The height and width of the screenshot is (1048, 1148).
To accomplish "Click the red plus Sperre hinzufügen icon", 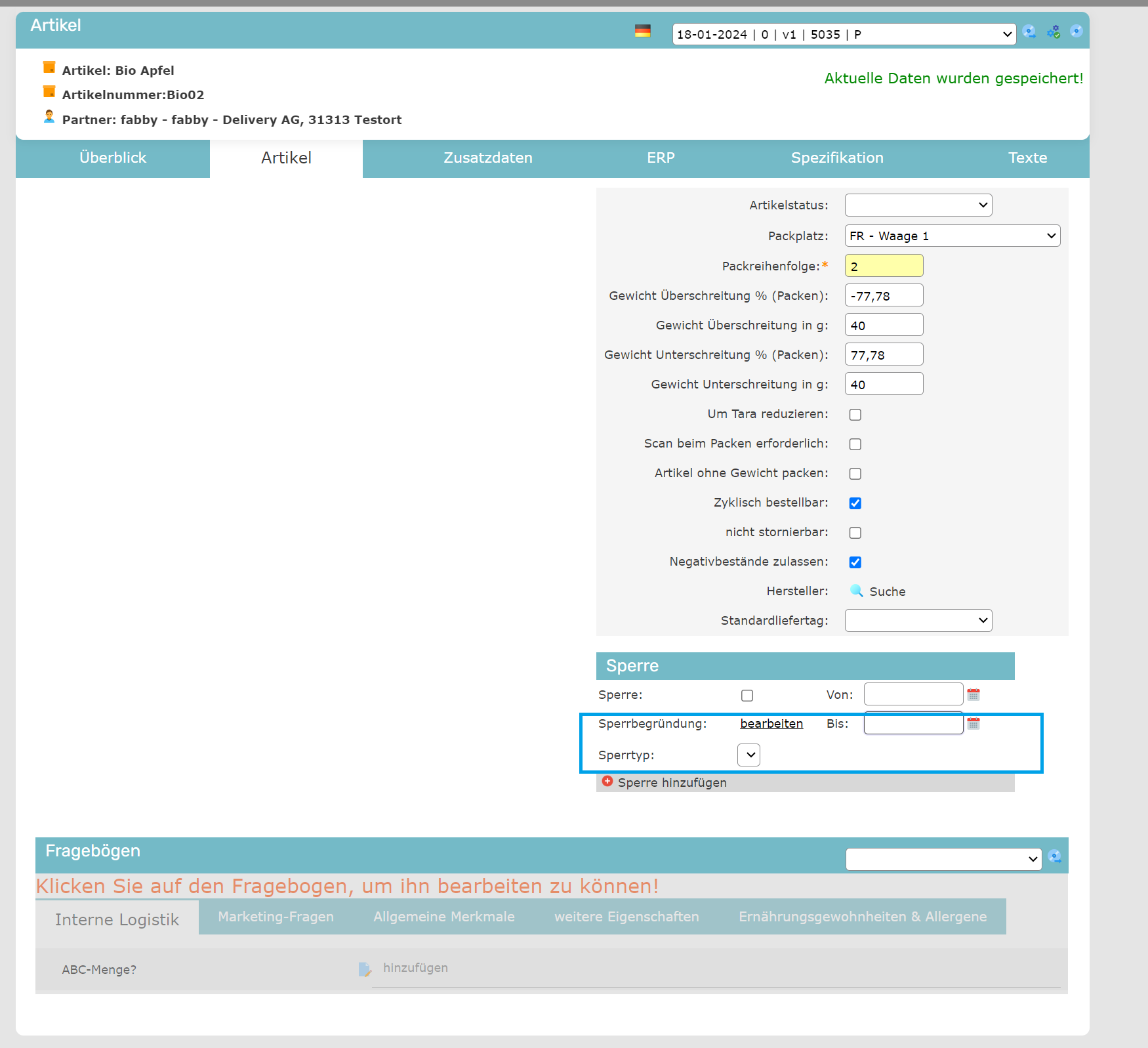I will click(x=607, y=782).
